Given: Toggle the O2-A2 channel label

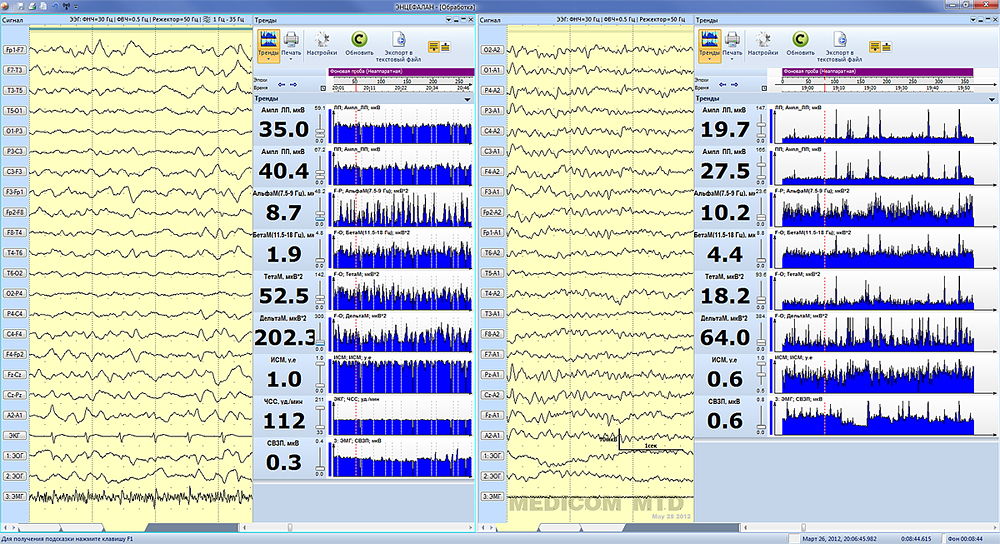Looking at the screenshot, I should point(492,50).
